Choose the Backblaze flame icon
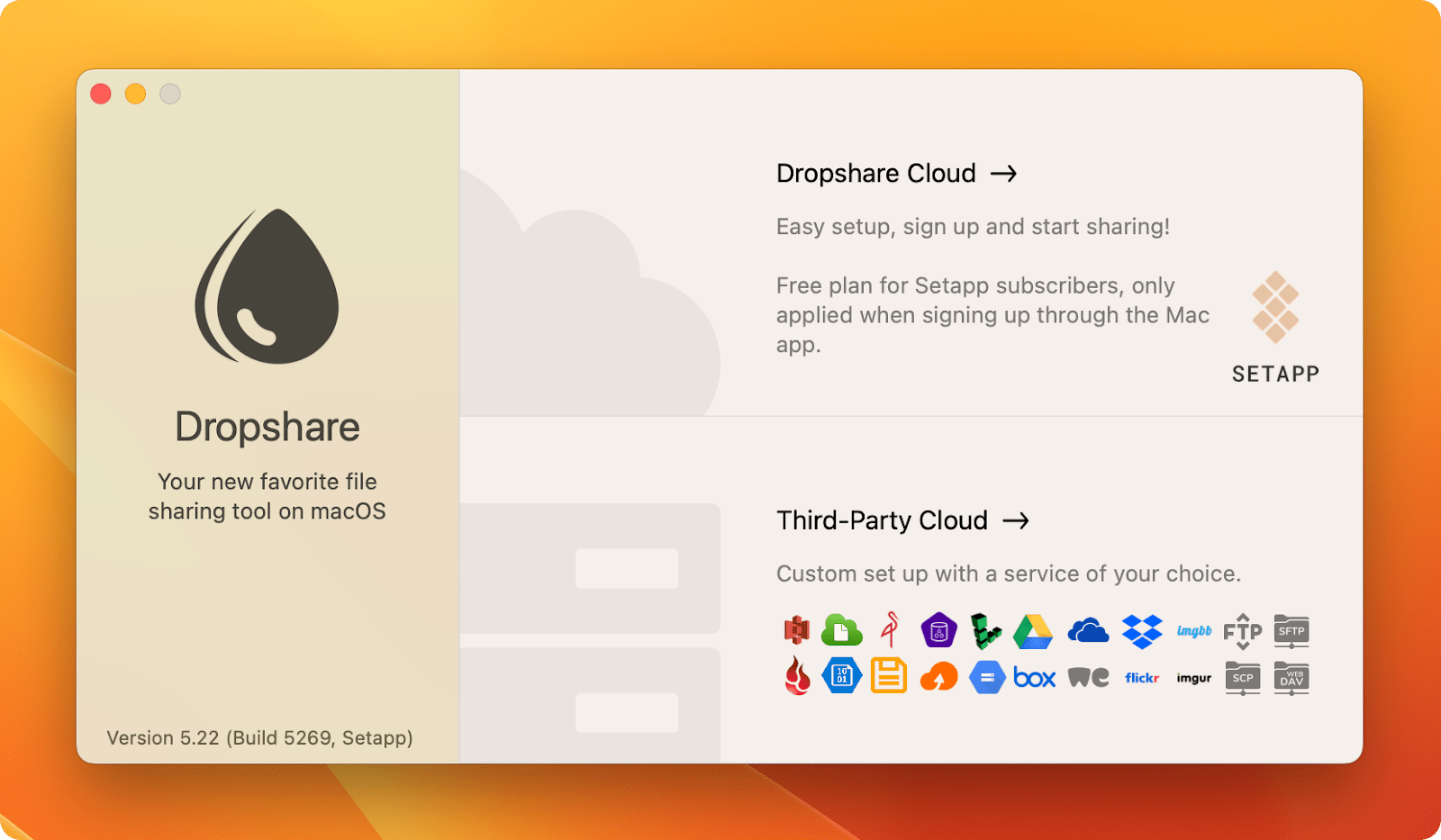1441x840 pixels. [x=796, y=678]
